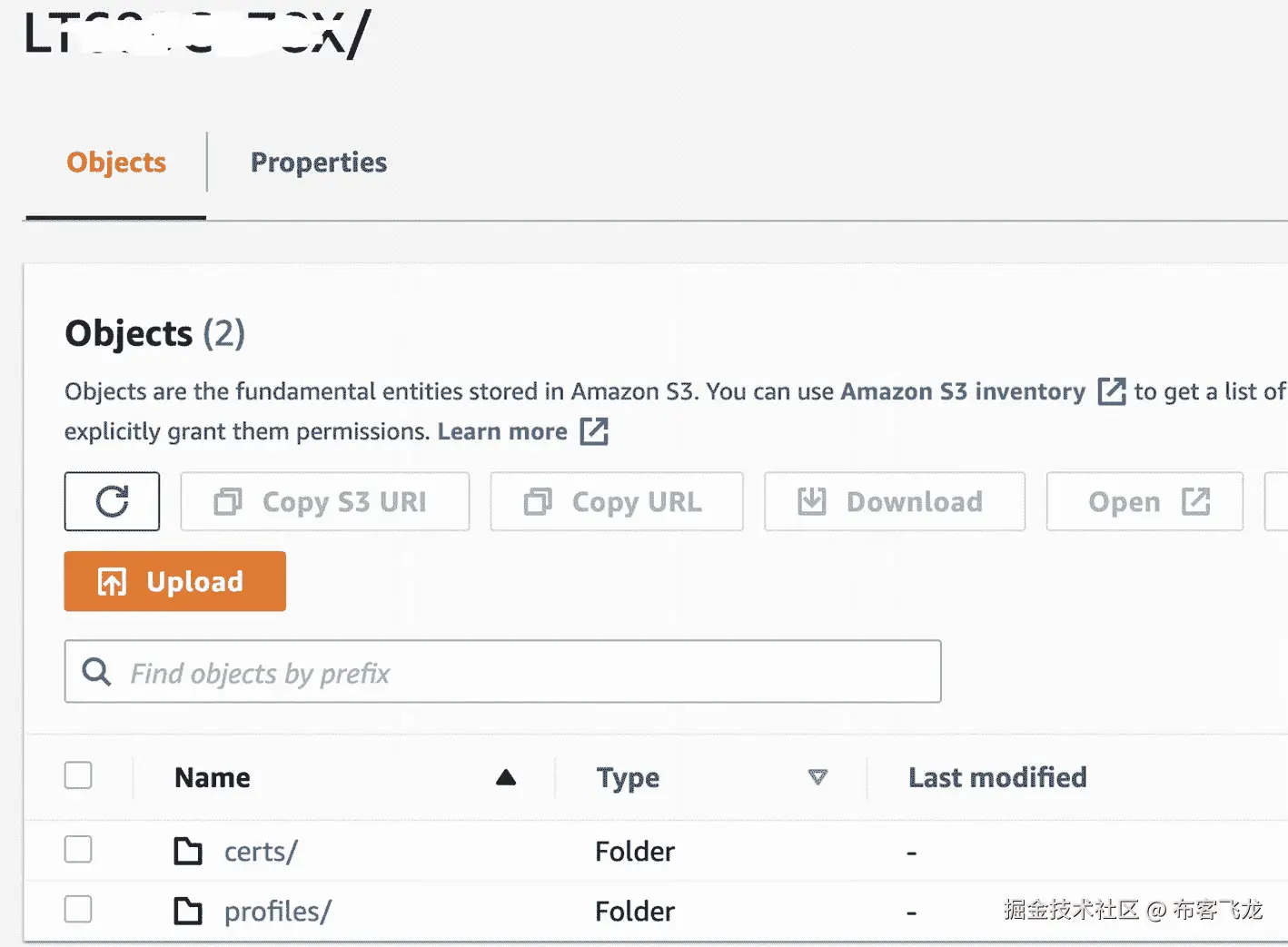Viewport: 1288px width, 947px height.
Task: Select the Objects tab
Action: tap(116, 163)
